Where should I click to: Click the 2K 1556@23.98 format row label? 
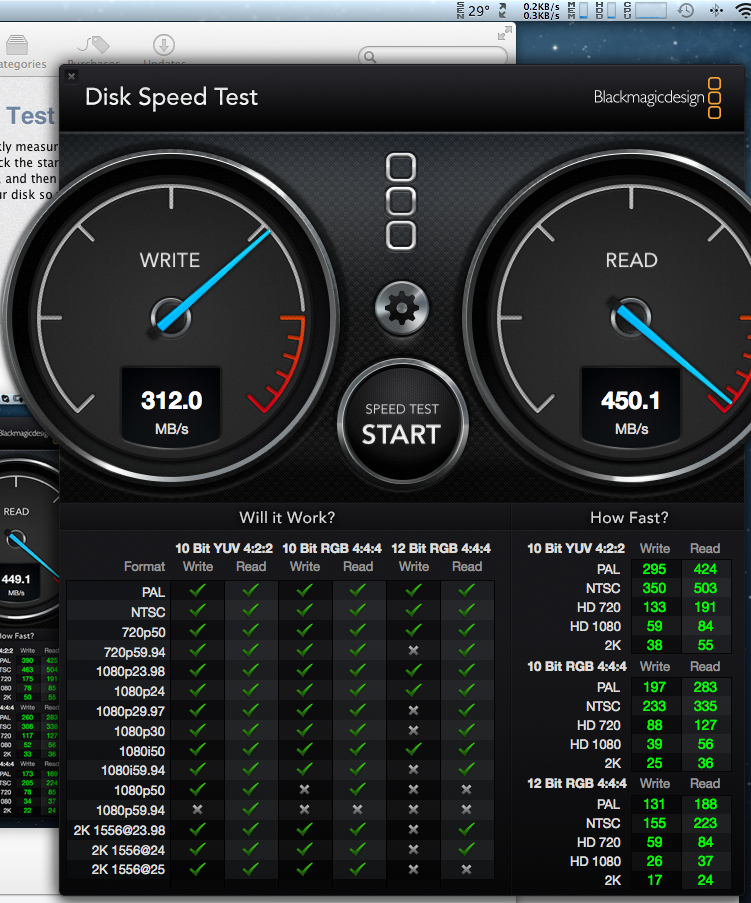119,830
